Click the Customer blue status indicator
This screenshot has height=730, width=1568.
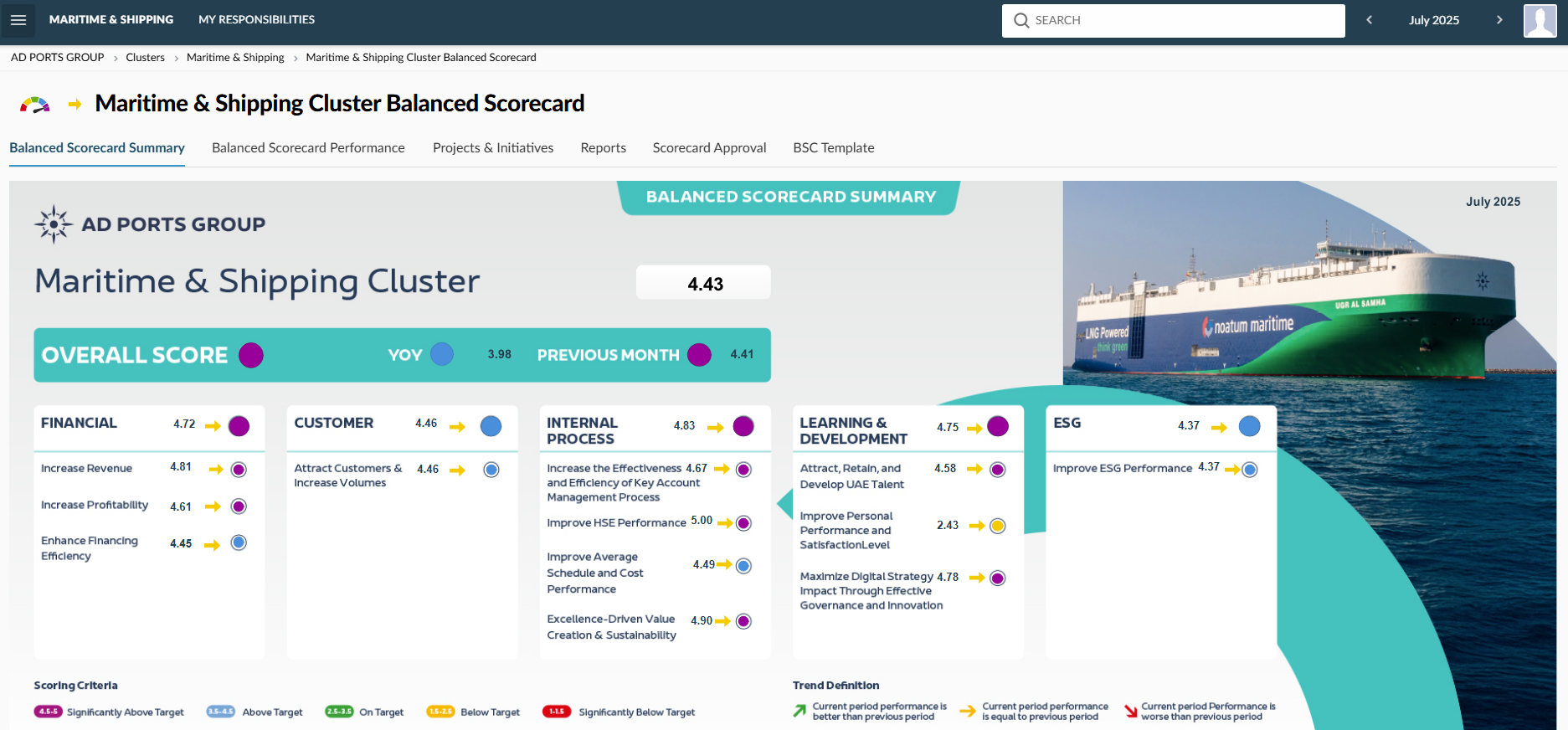pos(491,426)
